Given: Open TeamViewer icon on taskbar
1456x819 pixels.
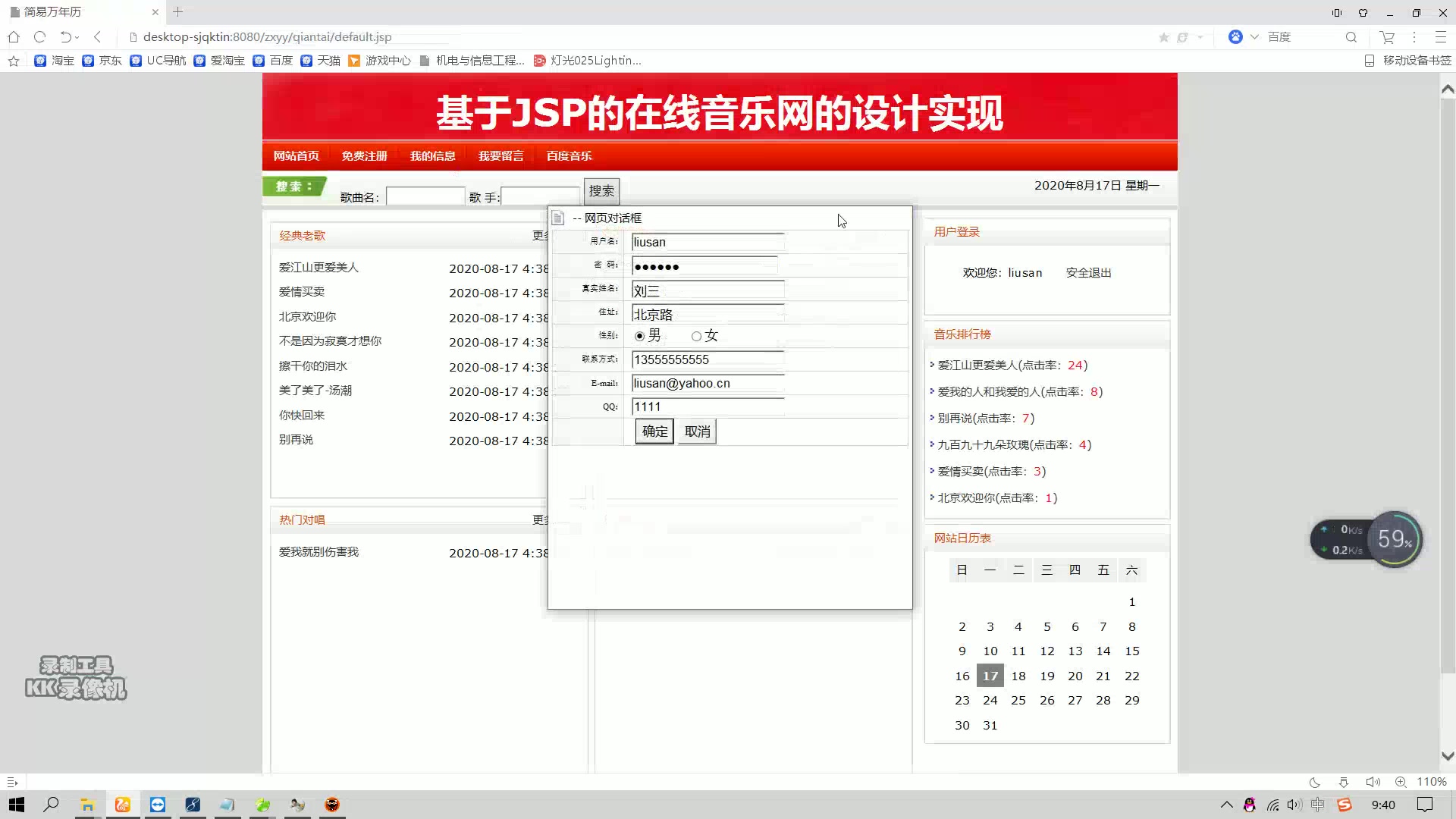Looking at the screenshot, I should (x=158, y=805).
